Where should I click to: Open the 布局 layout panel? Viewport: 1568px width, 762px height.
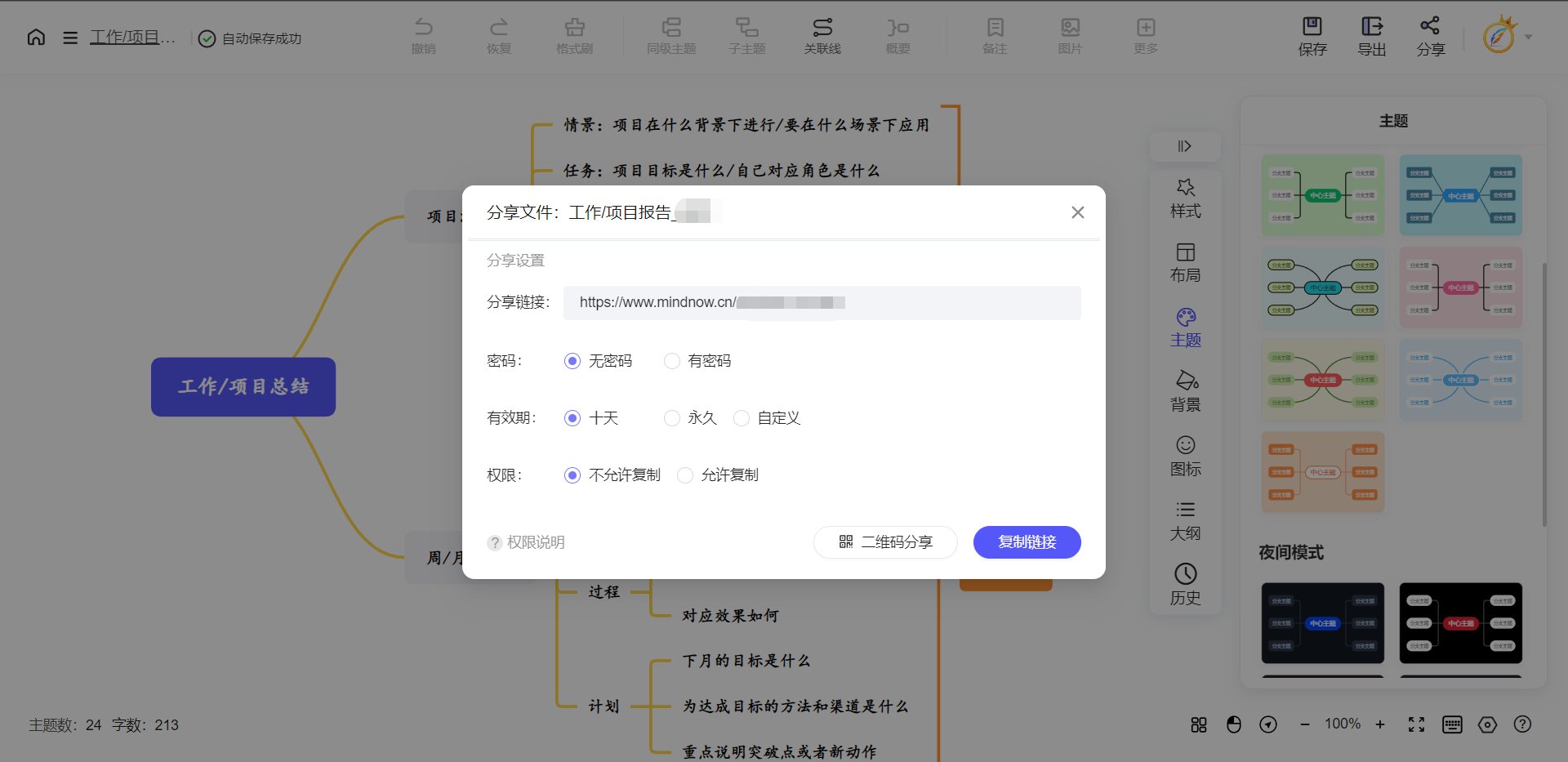coord(1185,262)
